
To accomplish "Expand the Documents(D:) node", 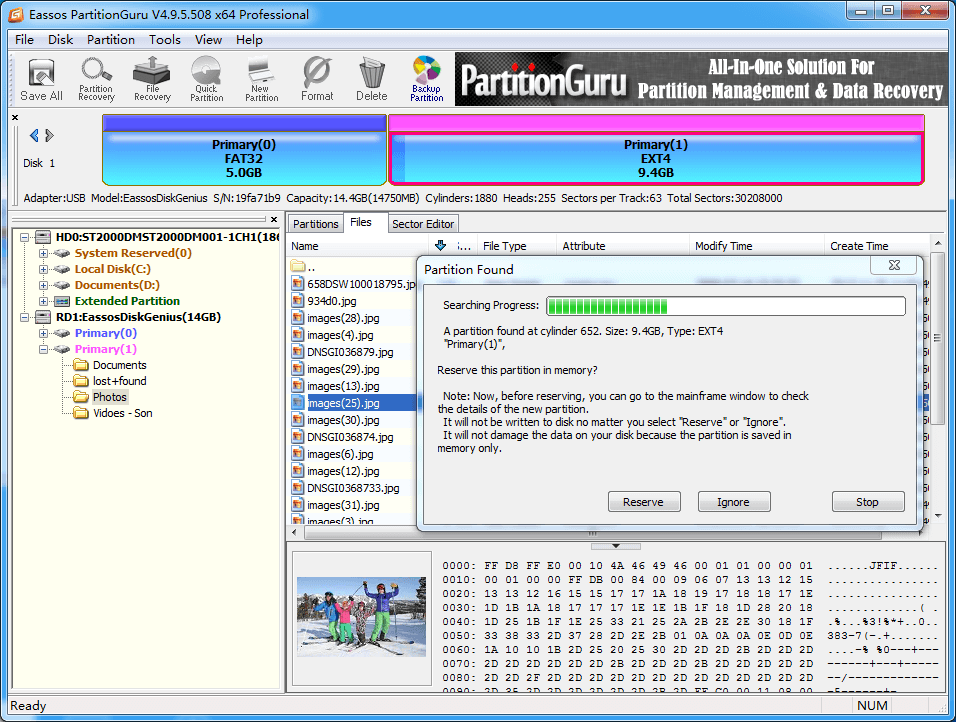I will pyautogui.click(x=43, y=285).
